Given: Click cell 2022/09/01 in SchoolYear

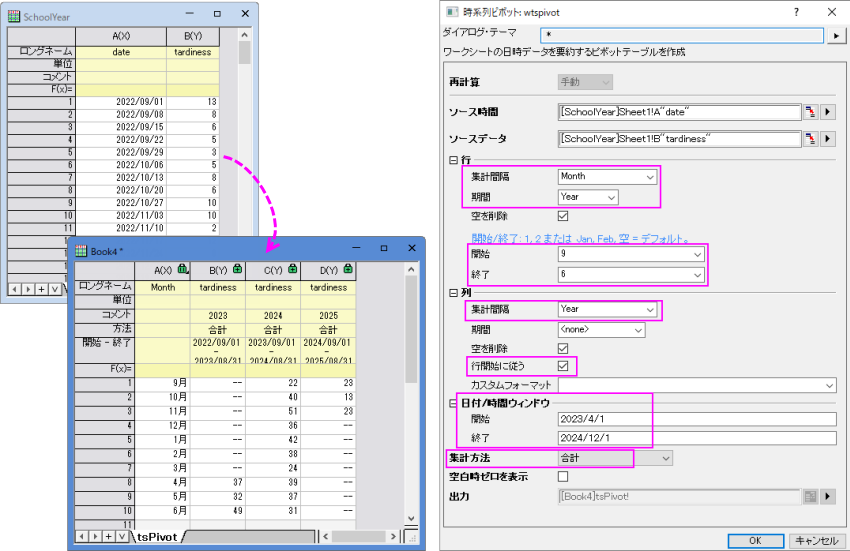Looking at the screenshot, I should click(x=121, y=101).
